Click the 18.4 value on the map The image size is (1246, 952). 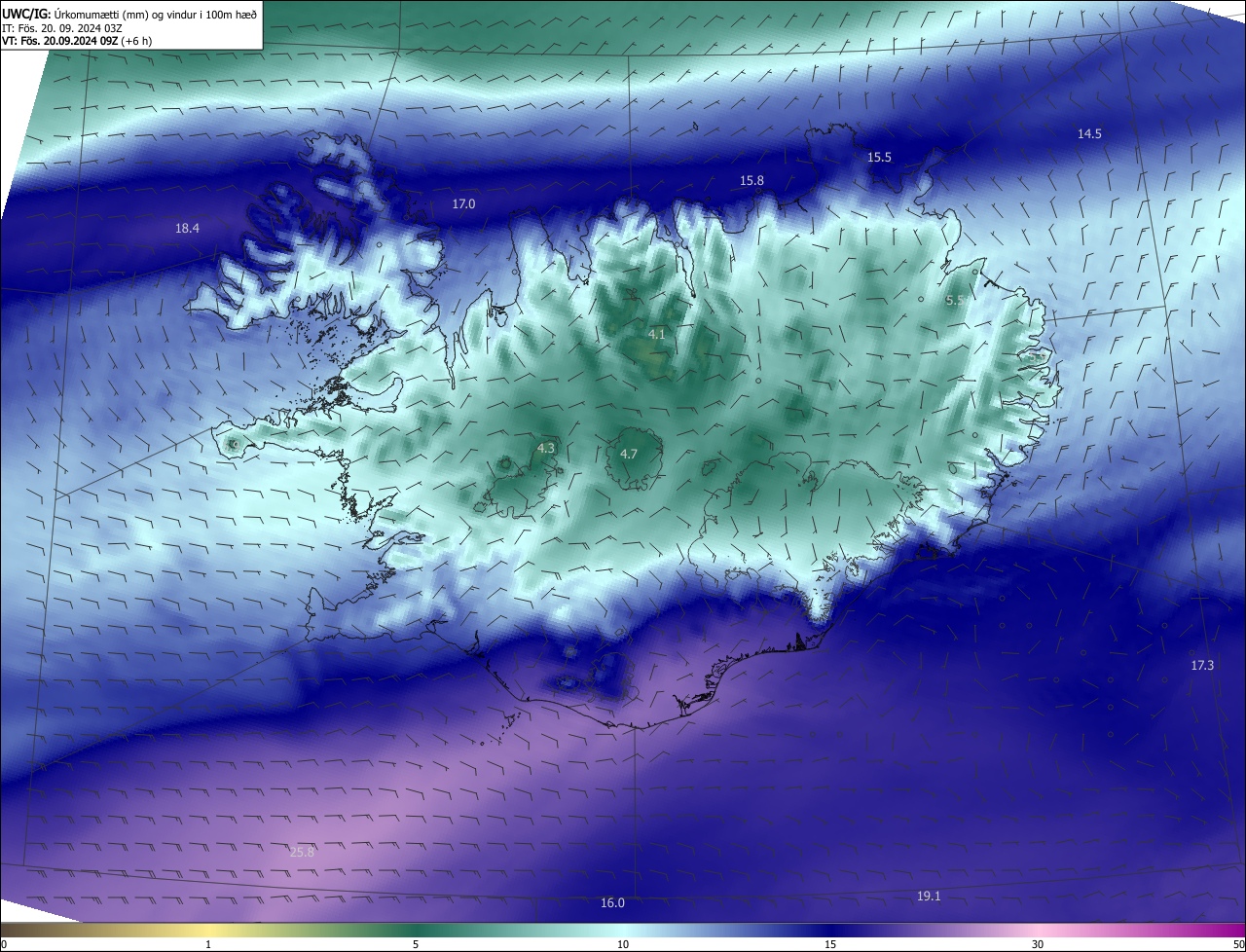187,229
